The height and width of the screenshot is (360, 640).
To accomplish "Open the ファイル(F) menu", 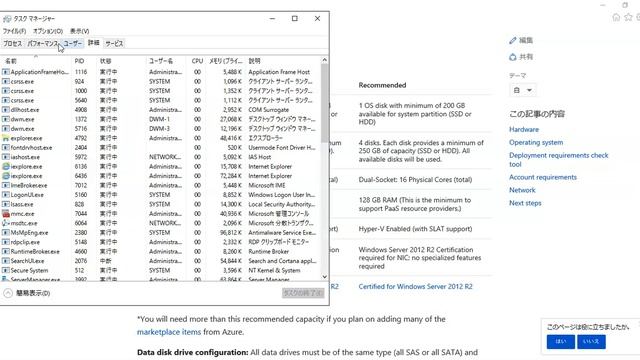I will pyautogui.click(x=14, y=31).
